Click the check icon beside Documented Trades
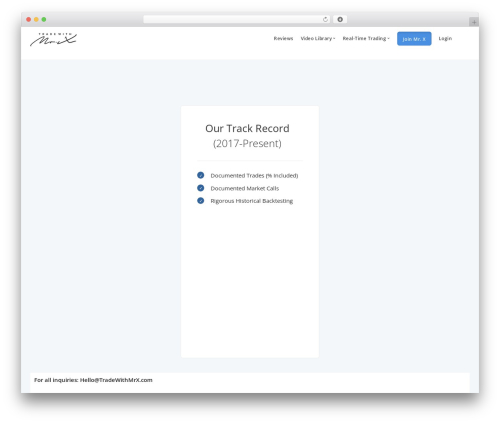Image resolution: width=500 pixels, height=423 pixels. coord(201,175)
